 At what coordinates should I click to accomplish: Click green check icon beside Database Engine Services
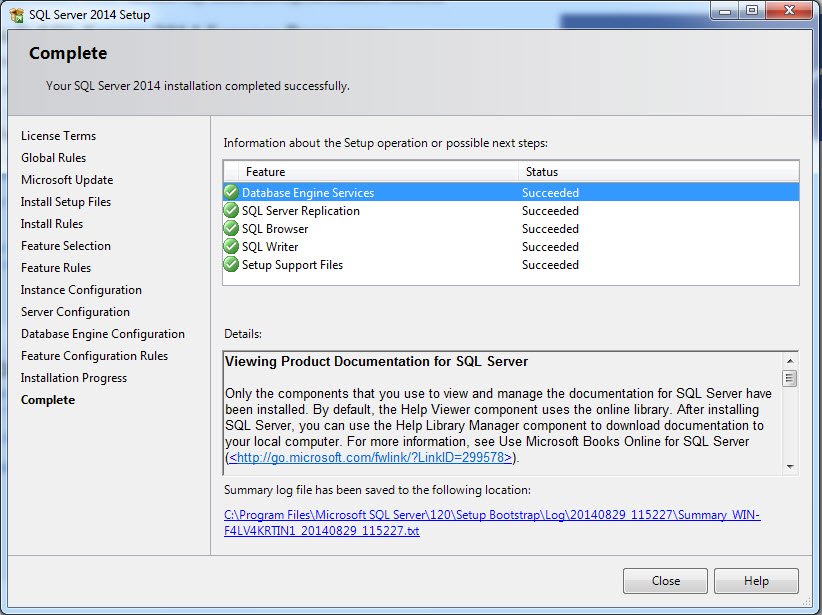(231, 192)
